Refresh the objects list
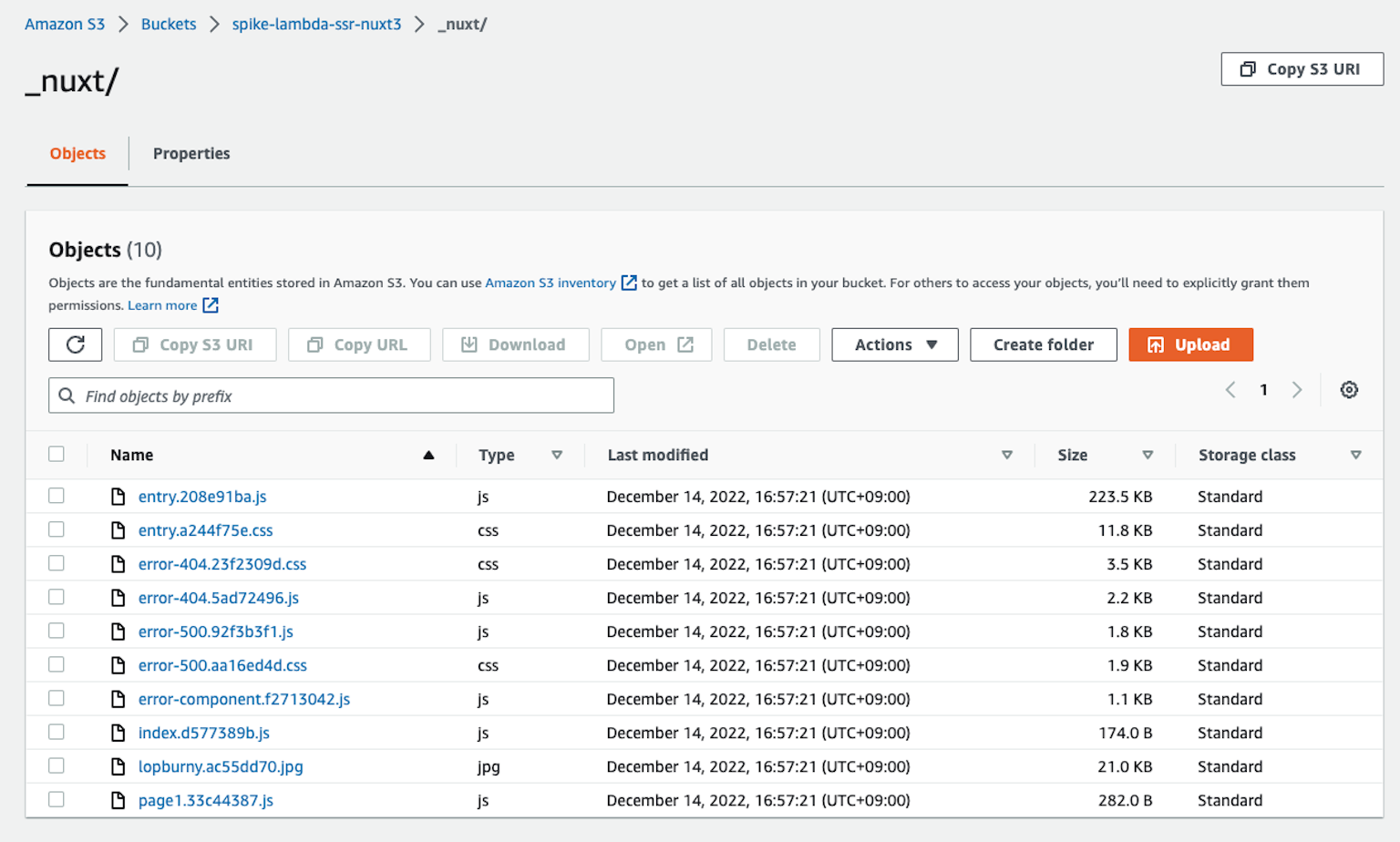 [x=75, y=344]
